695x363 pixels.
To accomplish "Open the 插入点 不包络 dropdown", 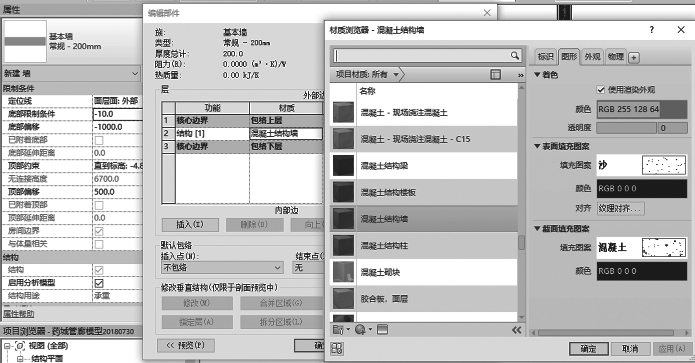I will [222, 268].
